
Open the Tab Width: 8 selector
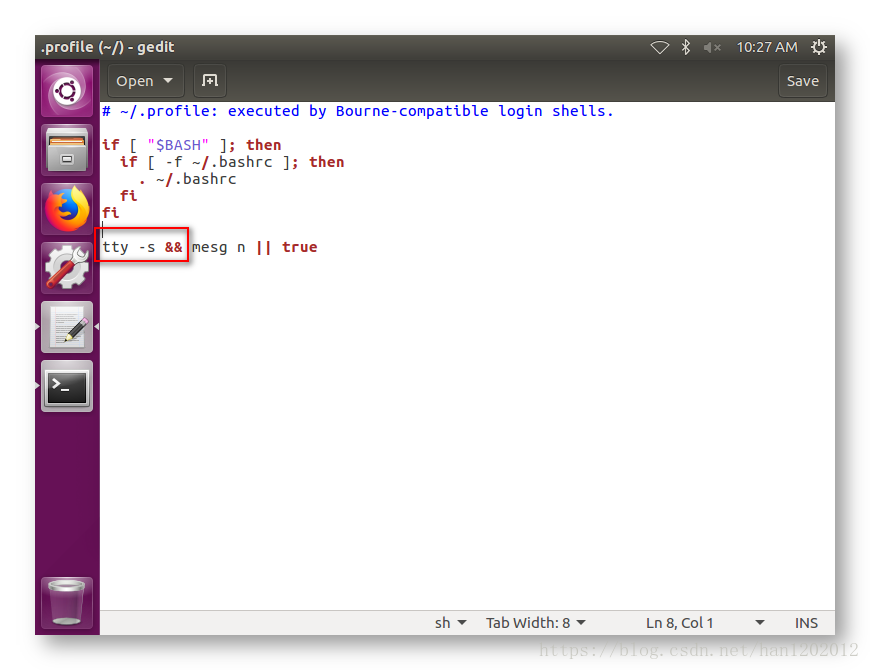(535, 623)
